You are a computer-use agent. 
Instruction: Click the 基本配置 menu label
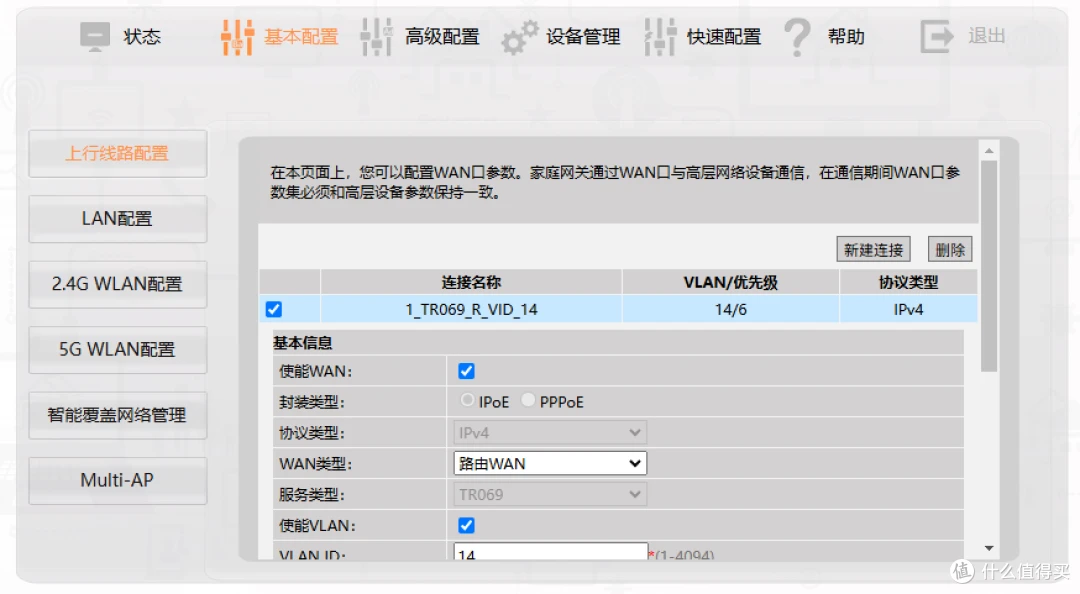[x=302, y=37]
